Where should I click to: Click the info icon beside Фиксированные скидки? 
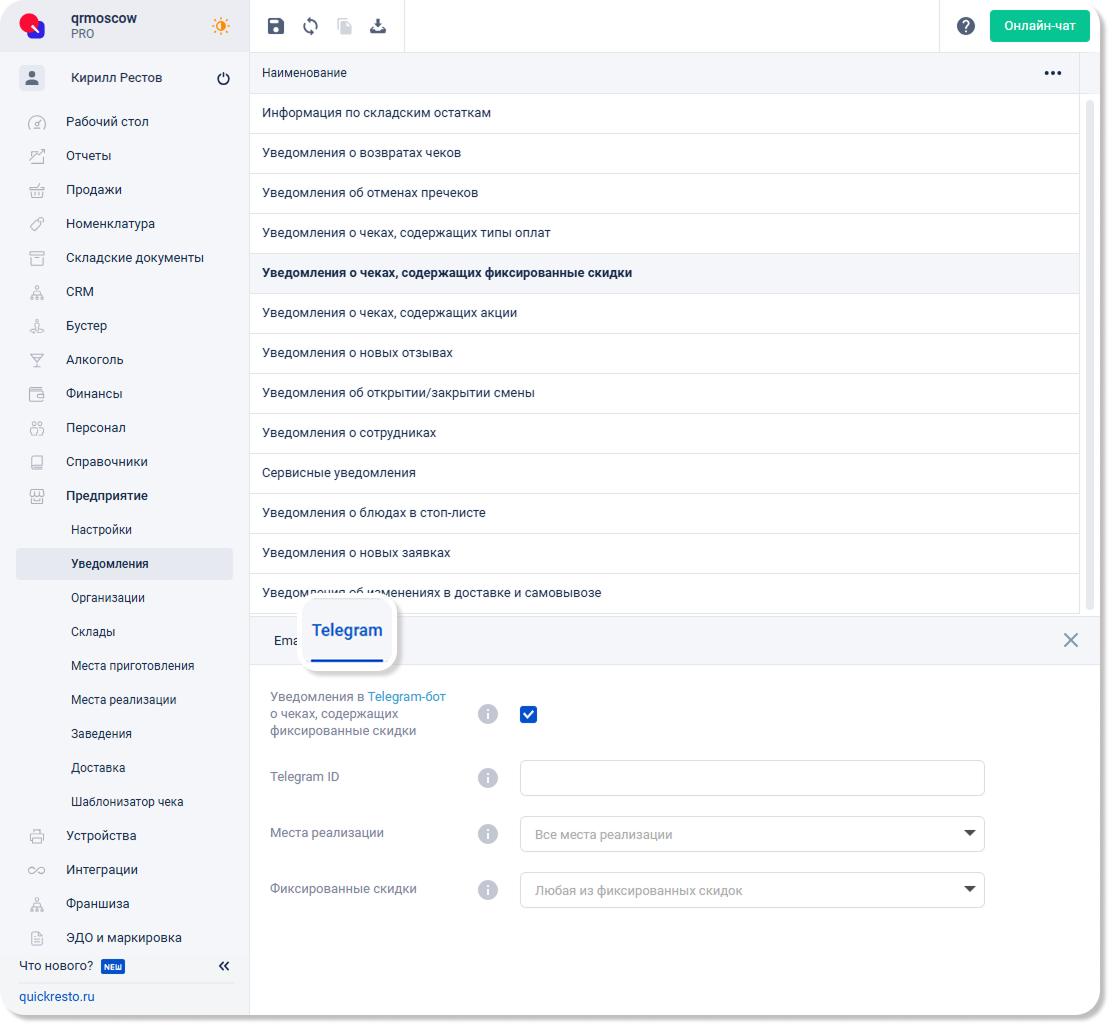pyautogui.click(x=488, y=890)
